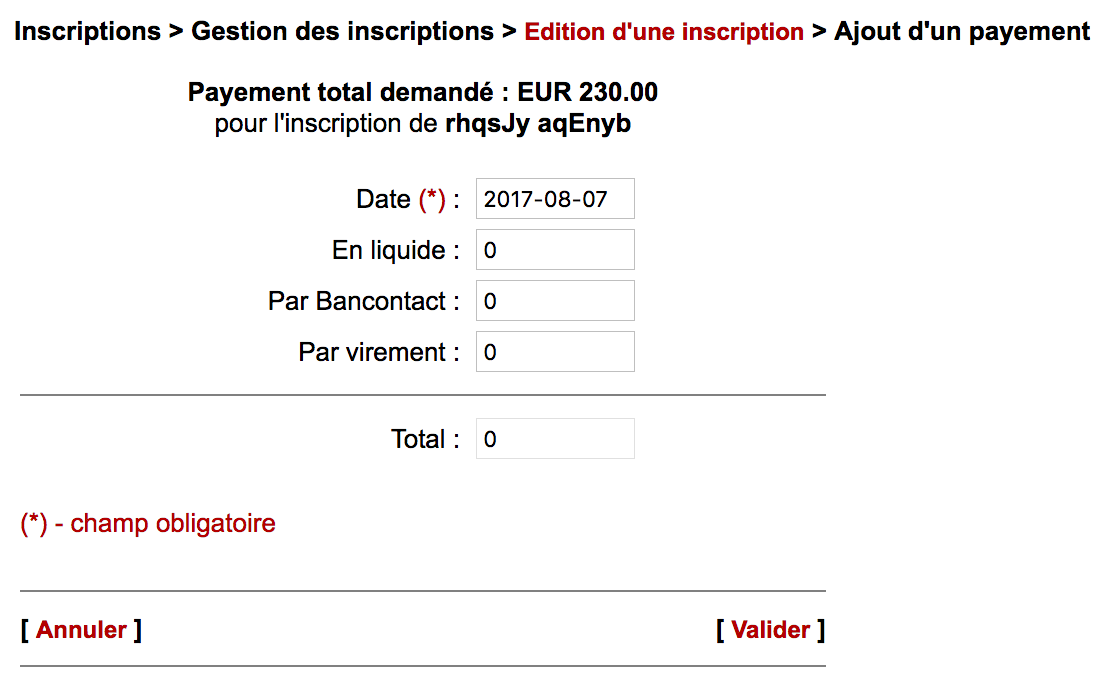Click the Total amount box
The image size is (1106, 678).
point(555,439)
